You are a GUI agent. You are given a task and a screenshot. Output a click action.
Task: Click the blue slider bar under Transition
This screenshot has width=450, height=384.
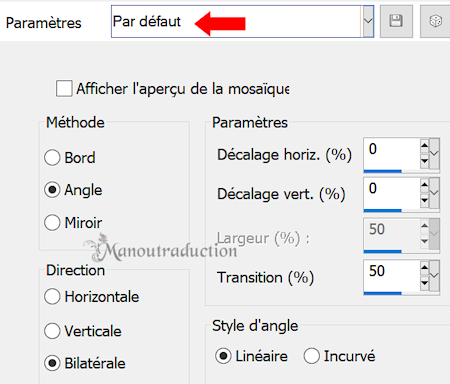383,293
